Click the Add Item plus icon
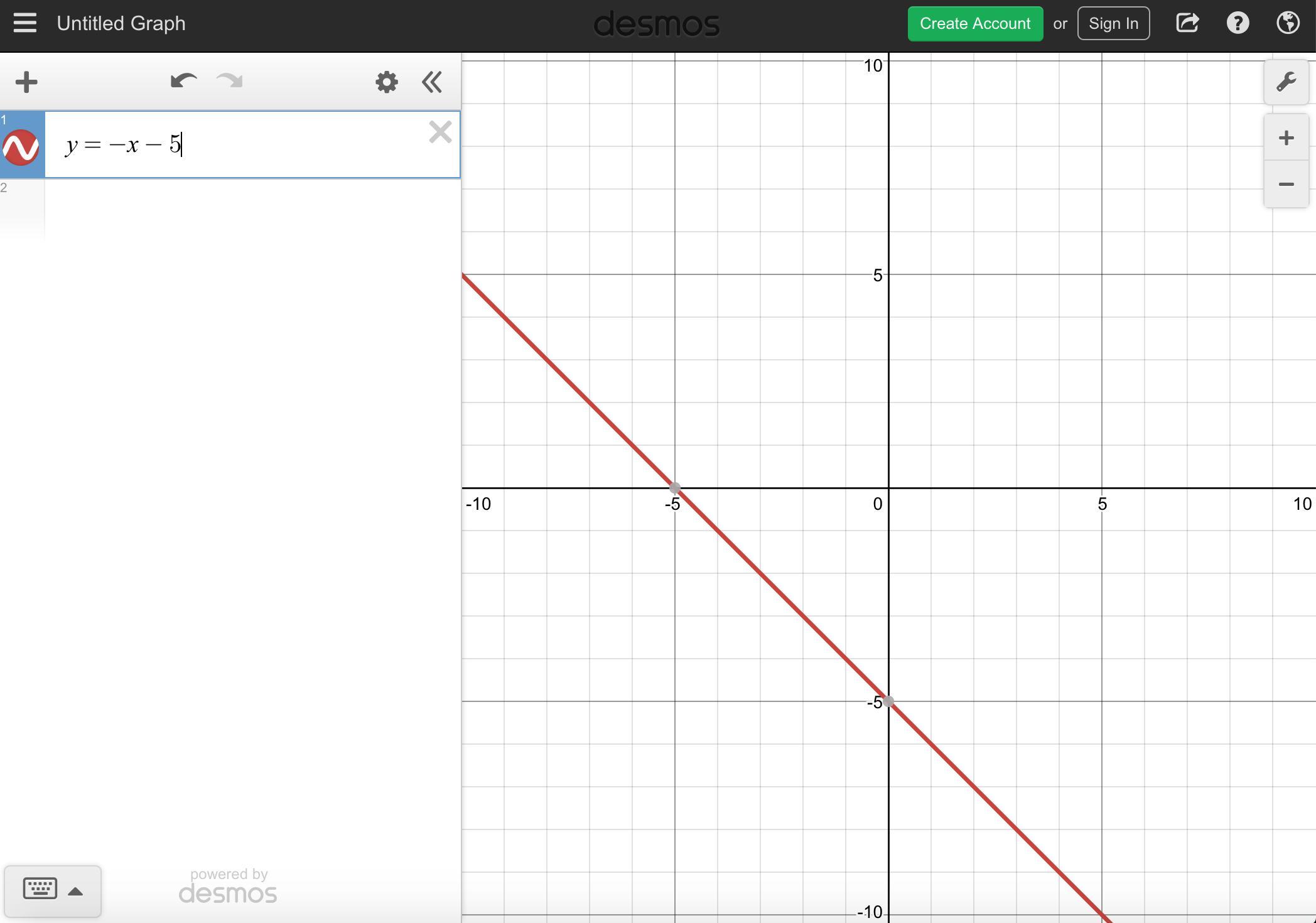This screenshot has height=923, width=1316. click(26, 82)
